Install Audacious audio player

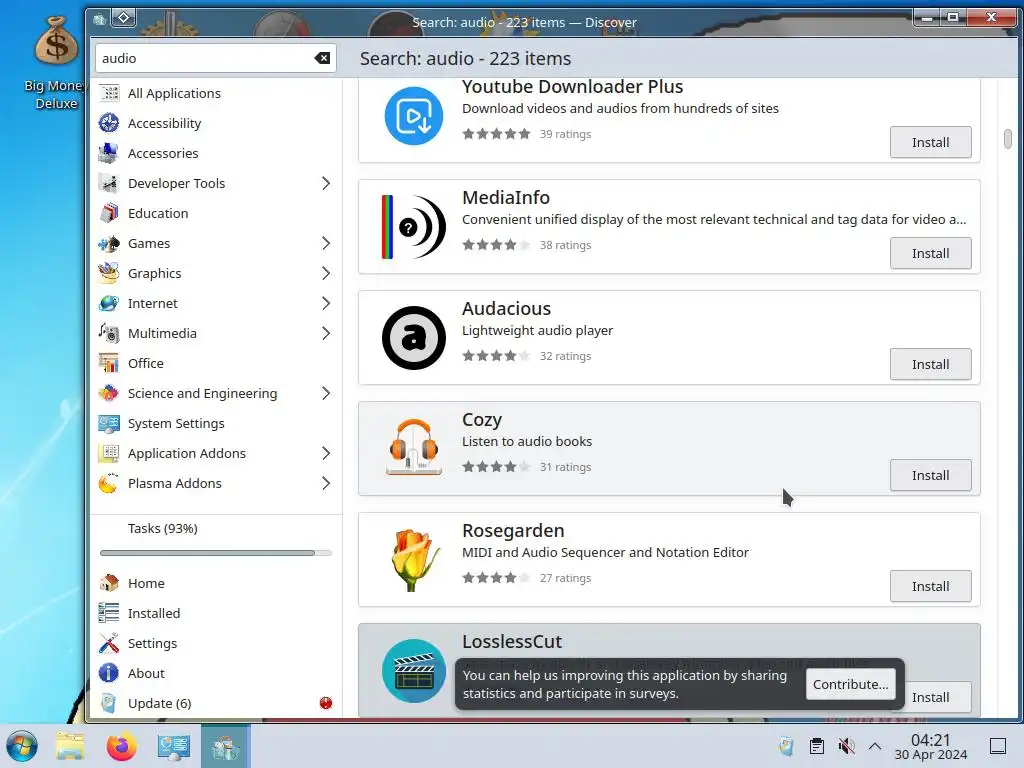click(x=930, y=364)
